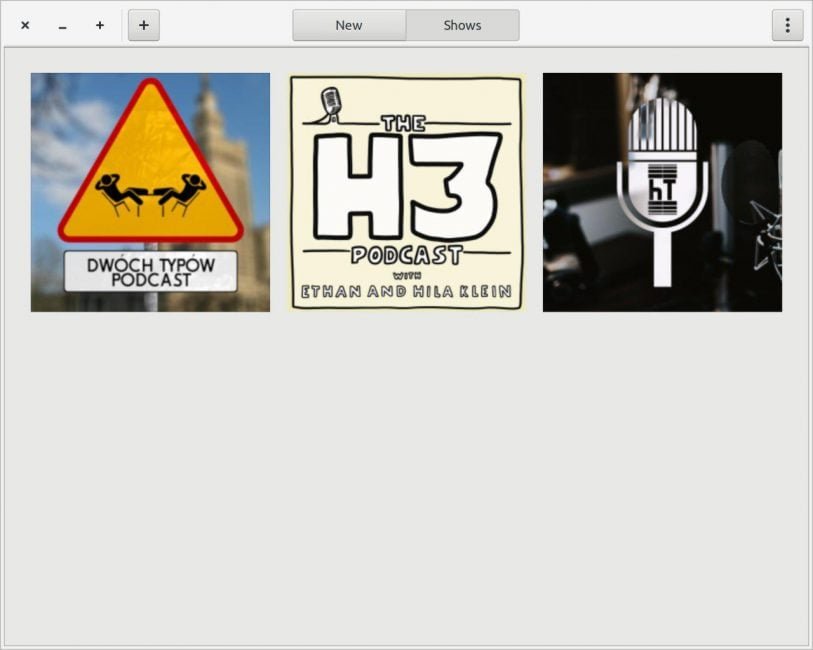Open the three-dot application menu
This screenshot has height=650, width=813.
click(x=787, y=25)
